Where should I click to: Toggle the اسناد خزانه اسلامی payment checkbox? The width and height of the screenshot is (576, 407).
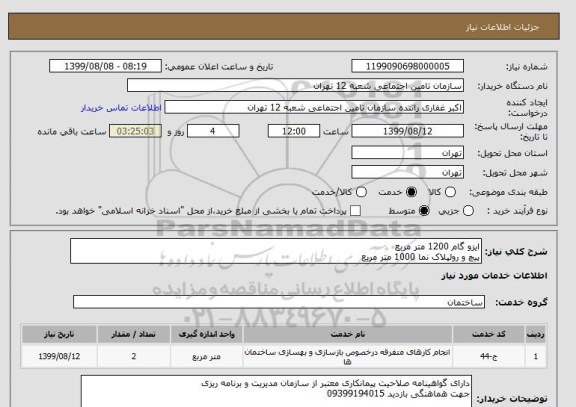(x=355, y=211)
